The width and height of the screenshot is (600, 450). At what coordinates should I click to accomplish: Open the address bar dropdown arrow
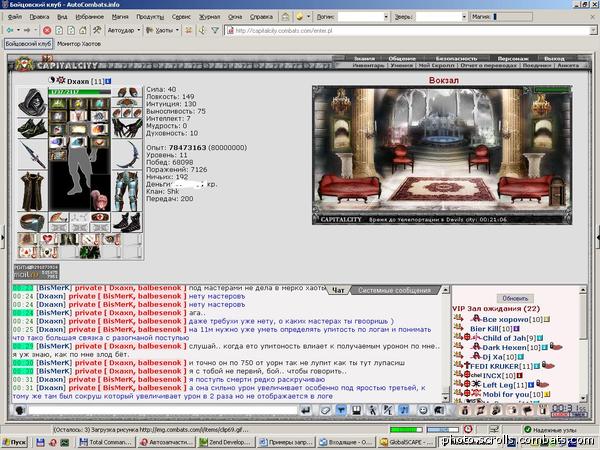pyautogui.click(x=593, y=30)
